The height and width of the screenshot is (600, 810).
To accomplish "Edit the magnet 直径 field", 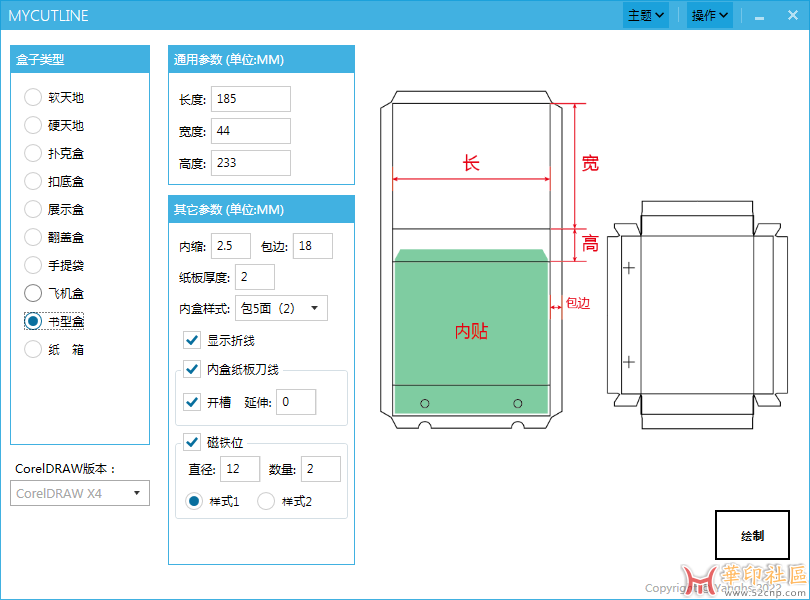I will 240,469.
